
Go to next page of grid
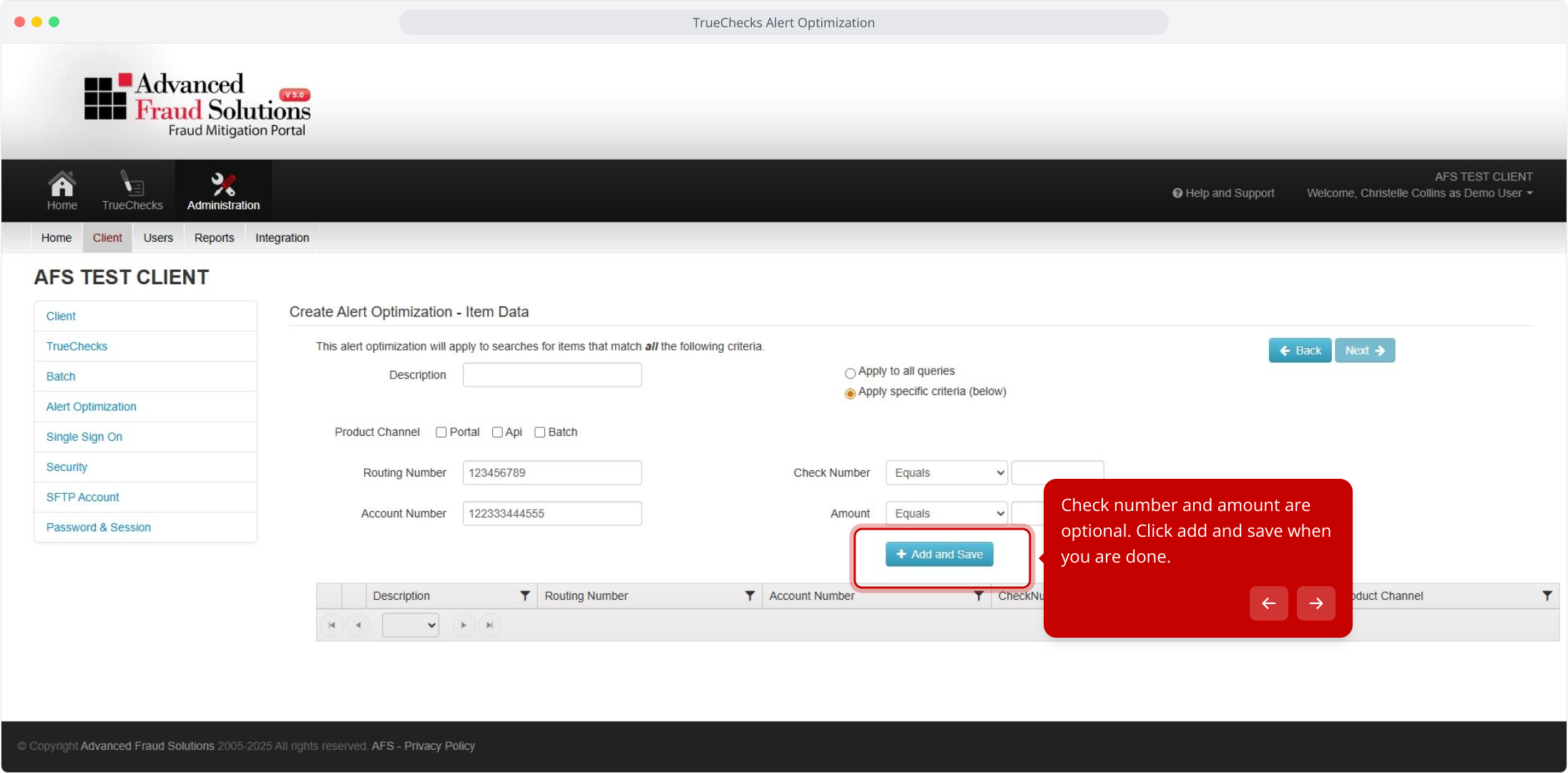click(464, 625)
